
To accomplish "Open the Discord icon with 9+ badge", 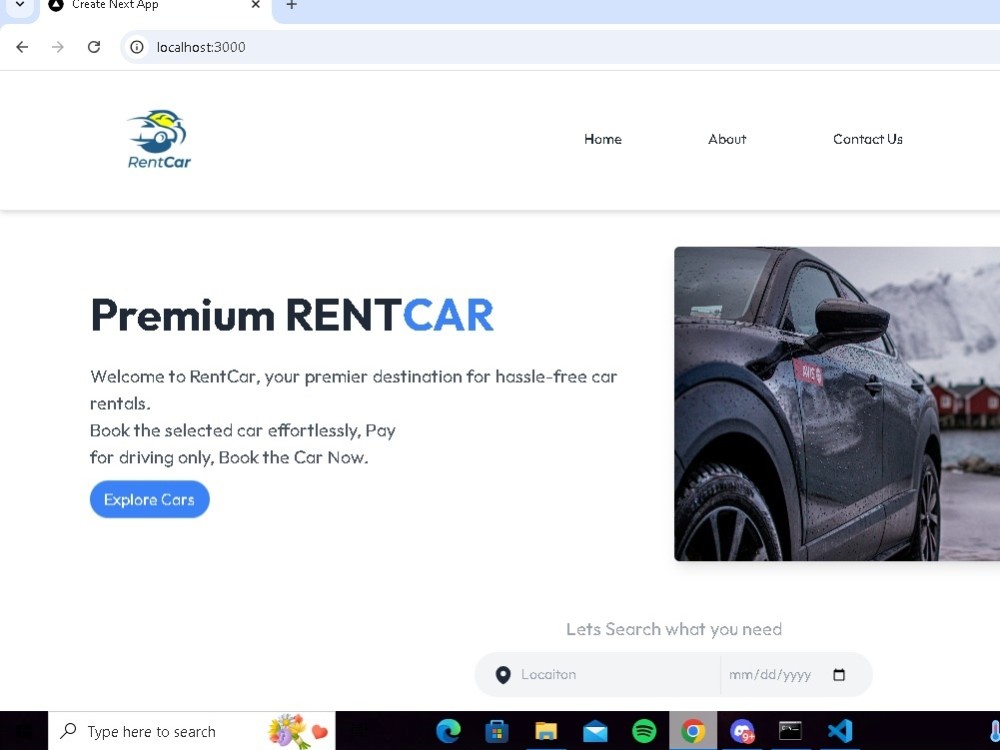I will tap(742, 731).
